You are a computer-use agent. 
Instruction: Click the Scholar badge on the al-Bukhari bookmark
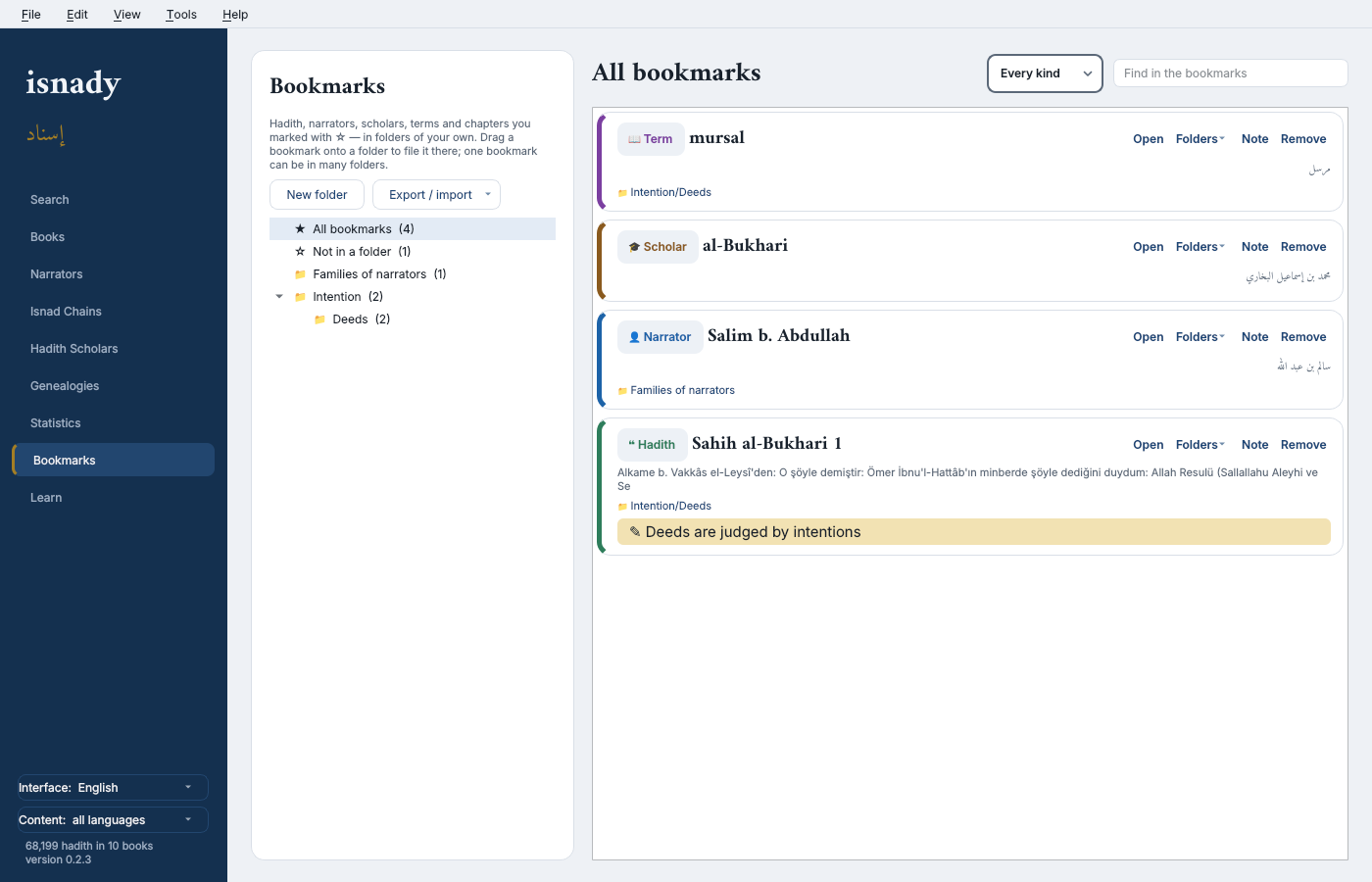(658, 247)
